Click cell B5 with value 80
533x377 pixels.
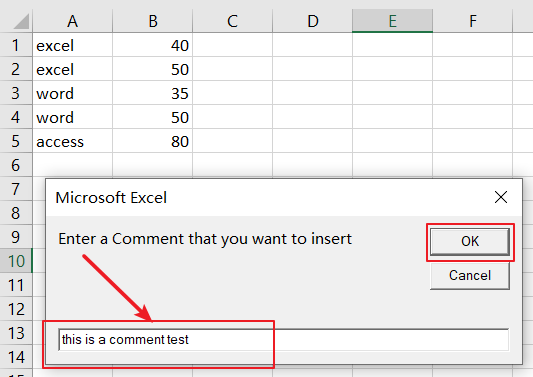153,141
